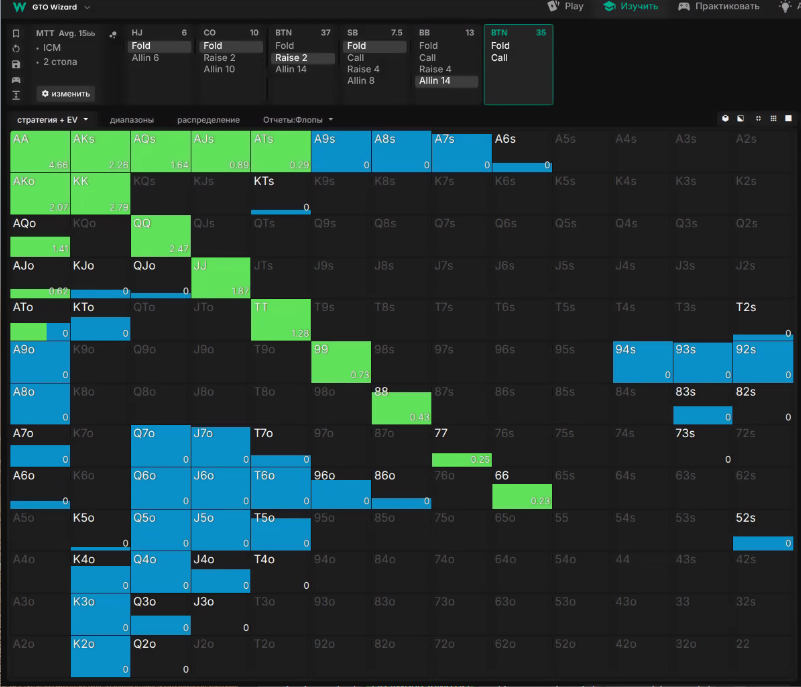Open the 'Практиковать' section in top navigation
Screen dimensions: 801x687
[x=718, y=6]
